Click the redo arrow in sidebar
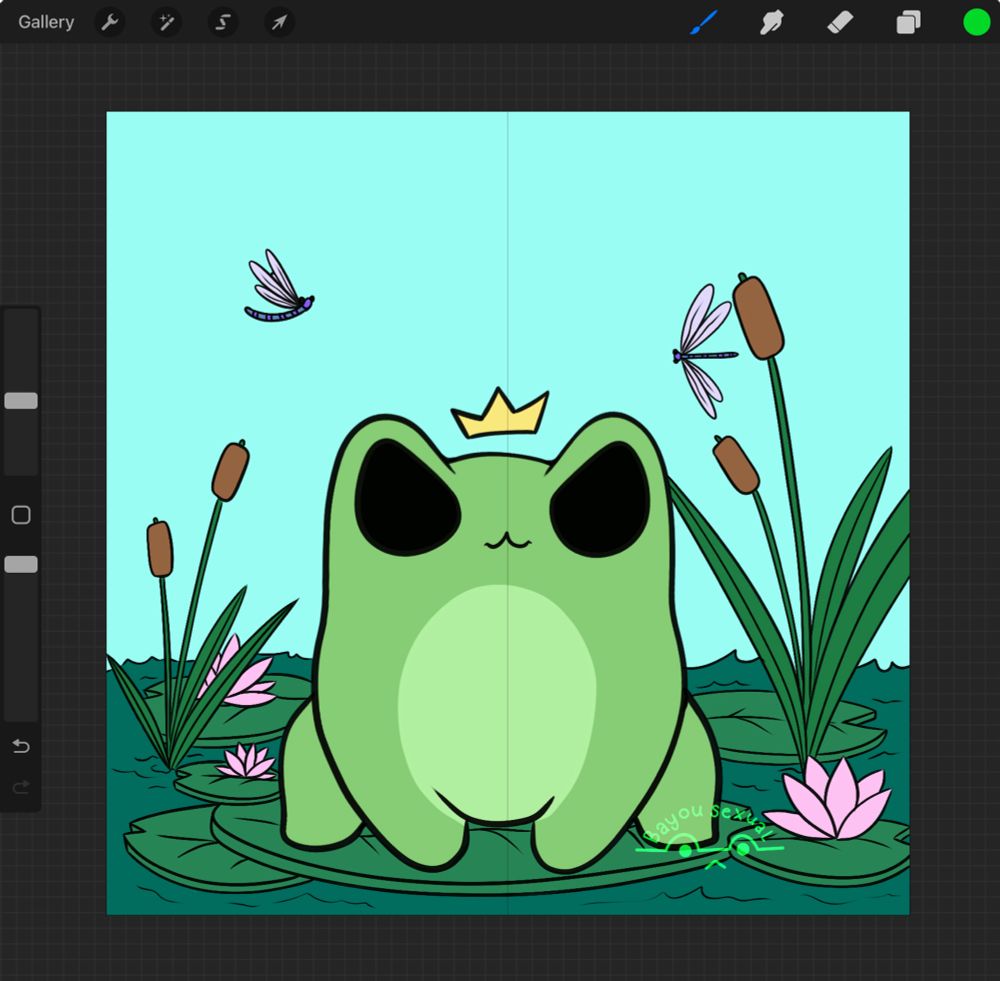This screenshot has height=981, width=1000. coord(21,789)
